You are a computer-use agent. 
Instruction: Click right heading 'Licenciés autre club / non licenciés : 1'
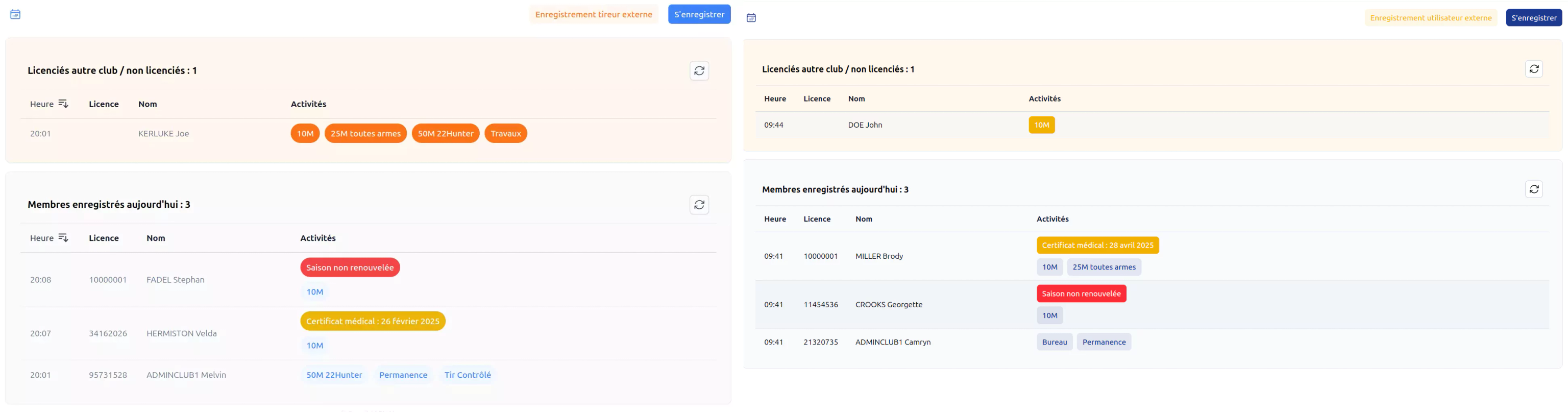coord(838,69)
